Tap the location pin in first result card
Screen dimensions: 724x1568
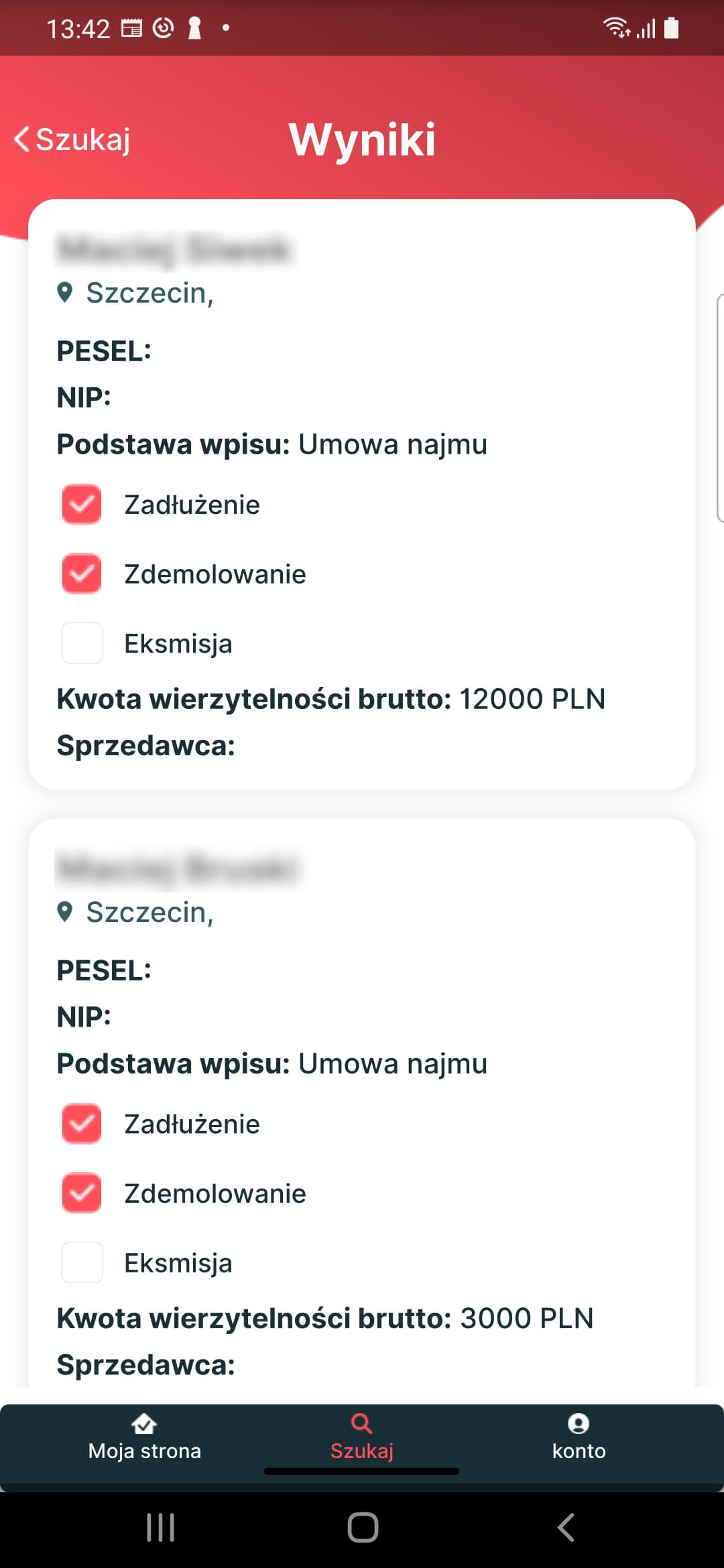[65, 293]
